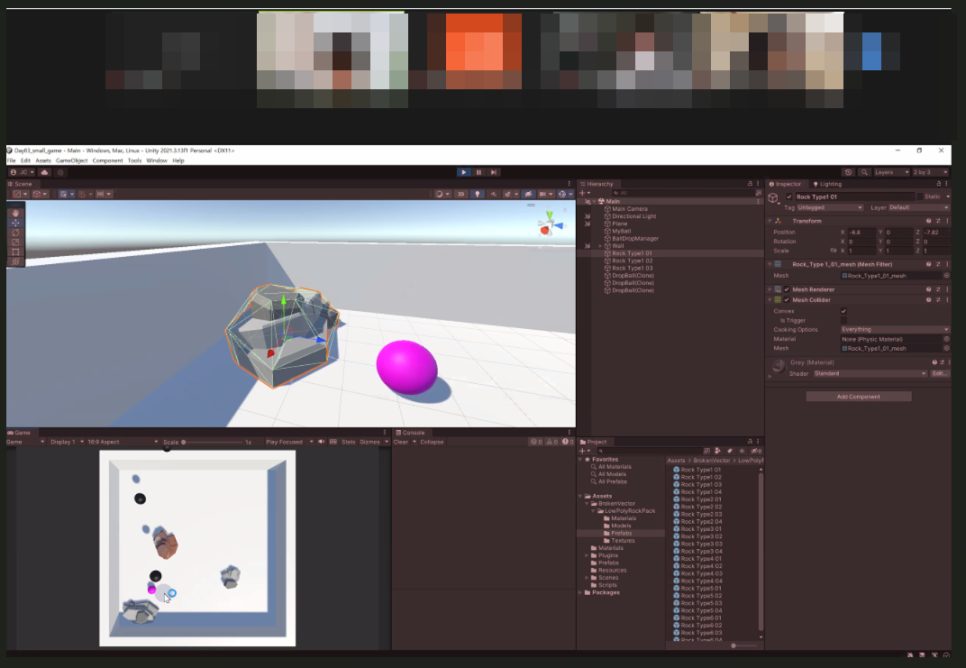Screen dimensions: 966x668
Task: Open the Layers dropdown in top toolbar
Action: [x=891, y=173]
